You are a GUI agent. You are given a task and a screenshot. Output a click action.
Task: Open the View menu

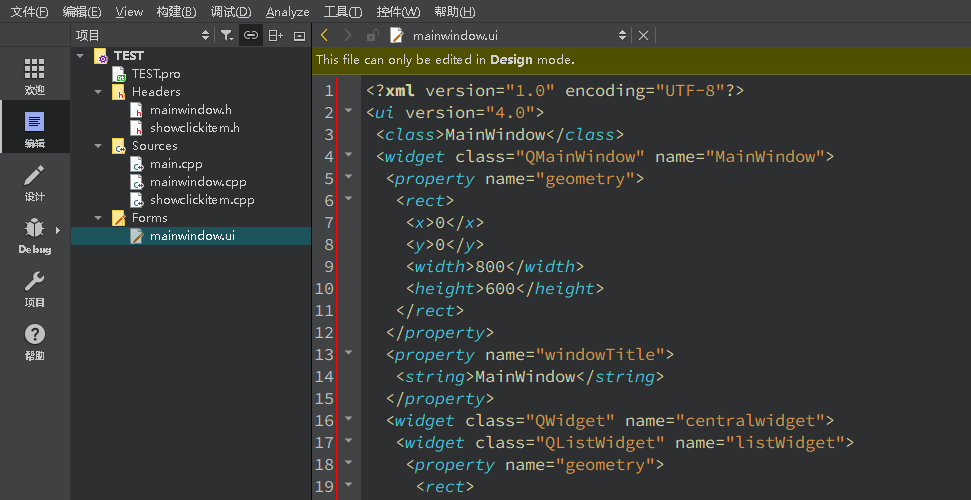pyautogui.click(x=129, y=12)
